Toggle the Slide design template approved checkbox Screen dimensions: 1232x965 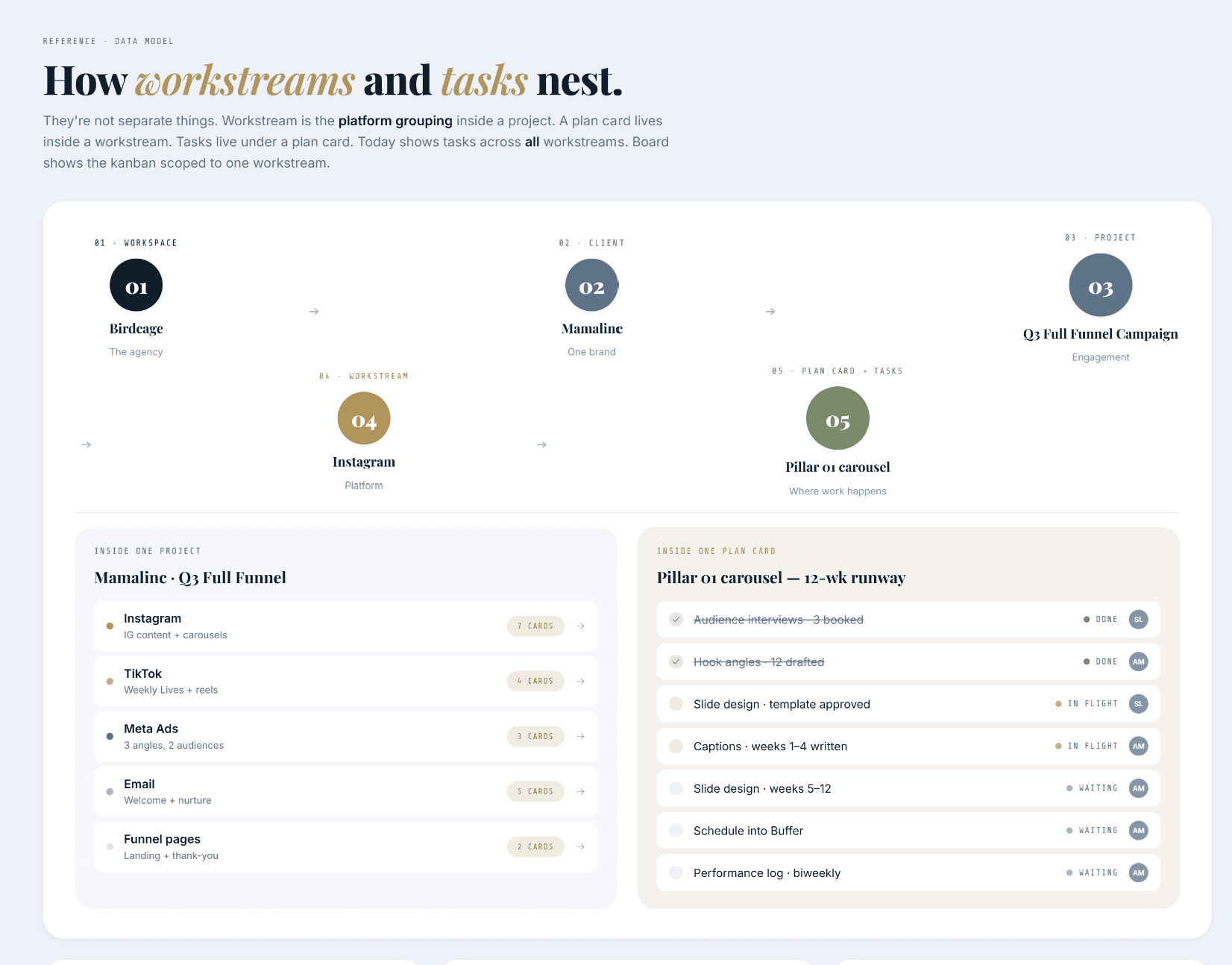(x=676, y=703)
